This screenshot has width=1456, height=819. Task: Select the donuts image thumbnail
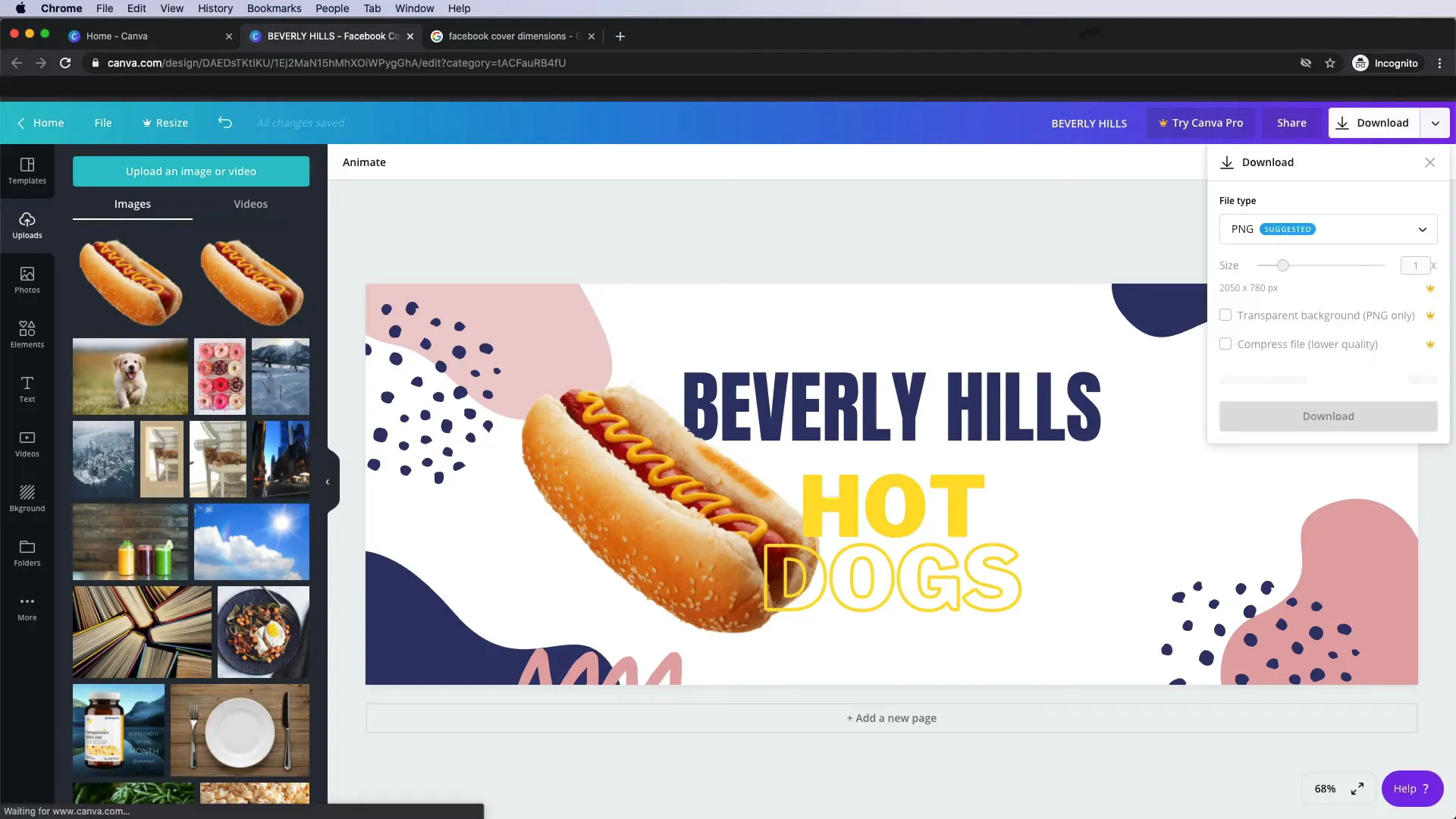click(x=220, y=376)
